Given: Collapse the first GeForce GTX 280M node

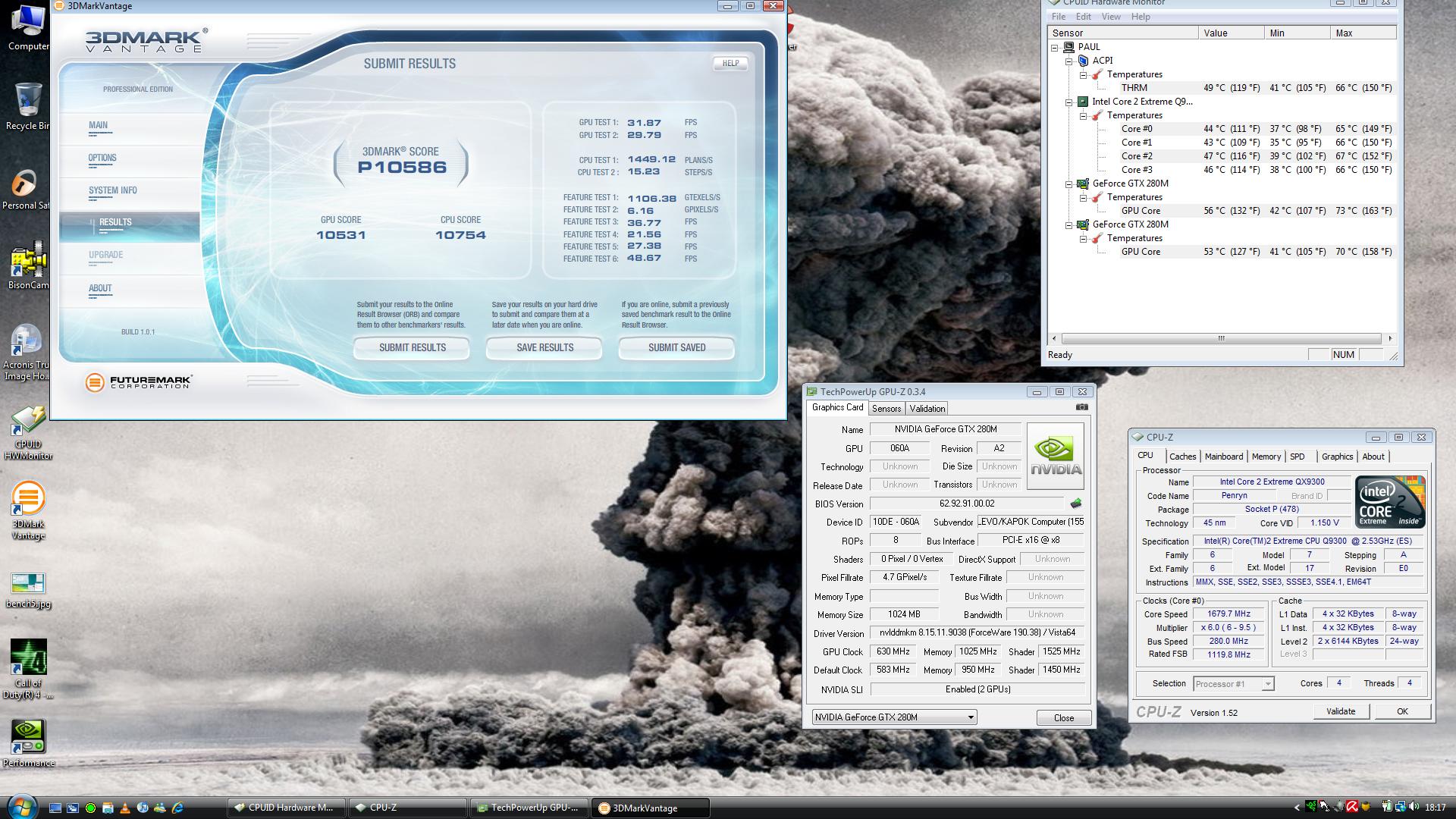Looking at the screenshot, I should (x=1069, y=184).
